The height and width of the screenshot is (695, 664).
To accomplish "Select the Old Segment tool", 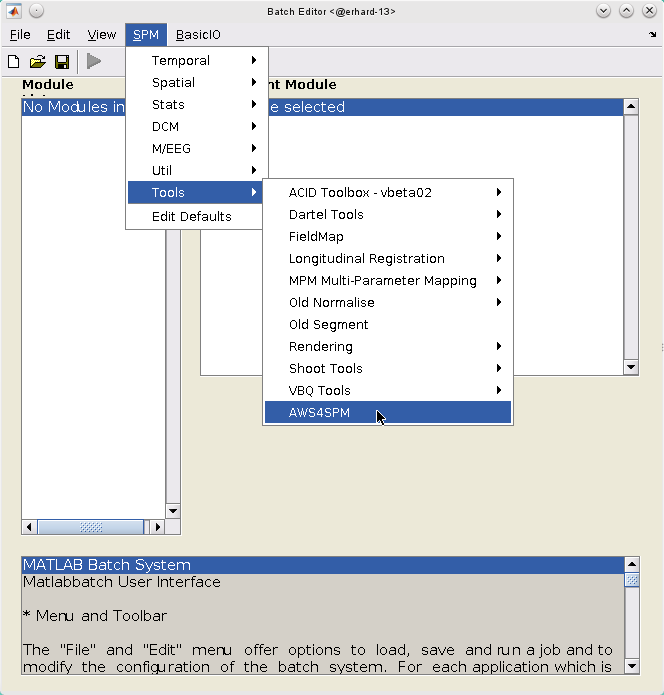I will click(x=388, y=324).
